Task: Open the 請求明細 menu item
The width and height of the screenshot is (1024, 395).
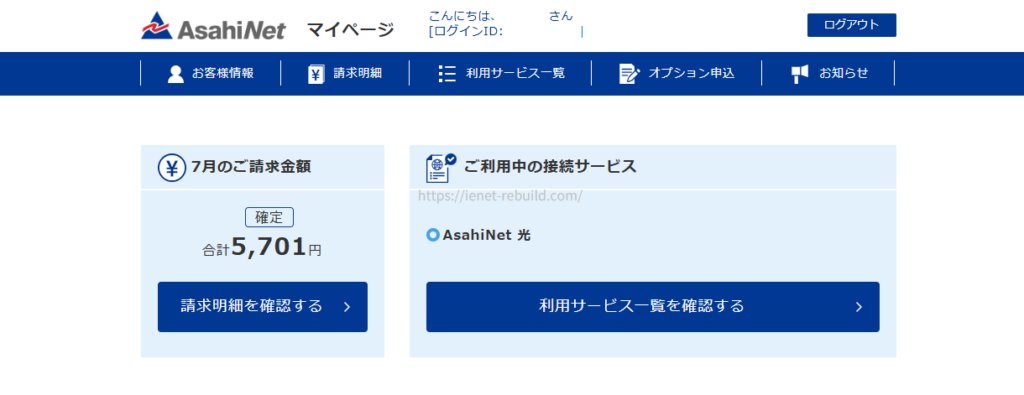Action: [345, 73]
